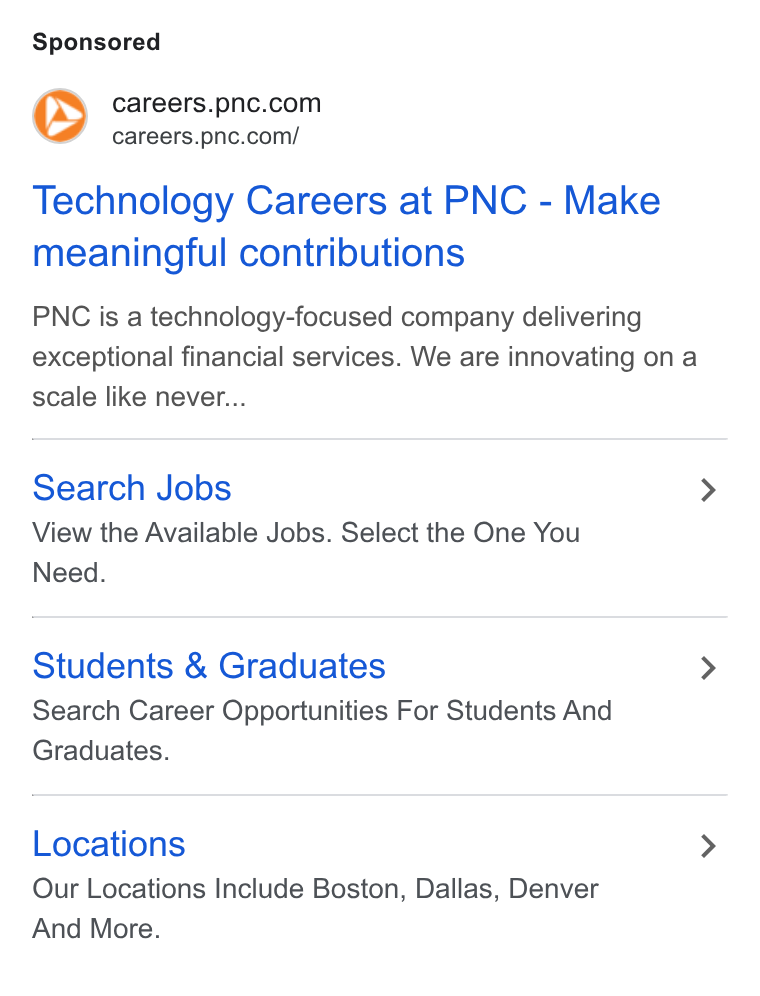Open the Locations chevron arrow
Viewport: 760px width, 996px height.
[x=708, y=845]
